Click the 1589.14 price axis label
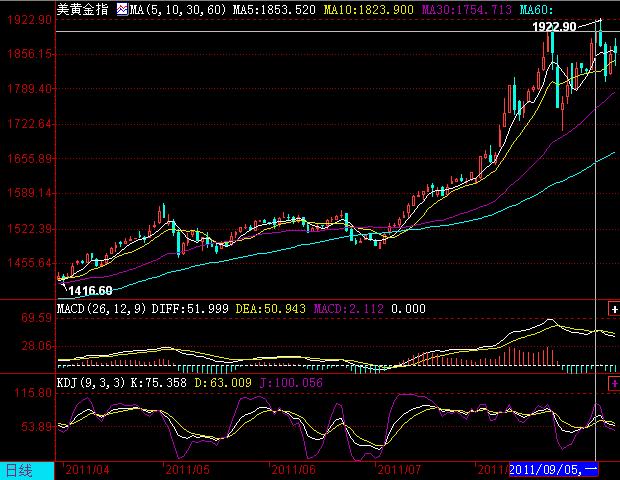Screen dimensions: 620x480 [x=30, y=193]
